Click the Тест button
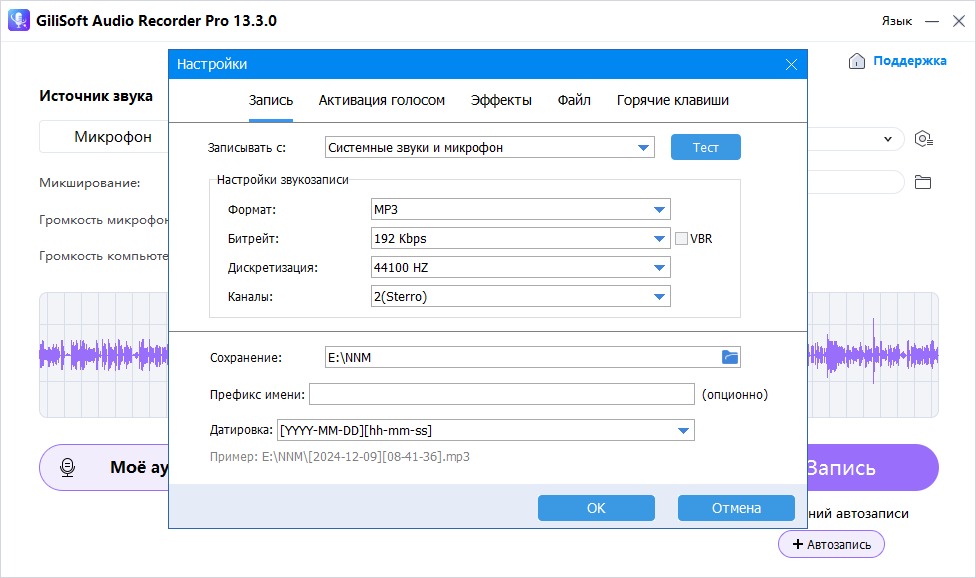Image resolution: width=976 pixels, height=578 pixels. point(706,147)
